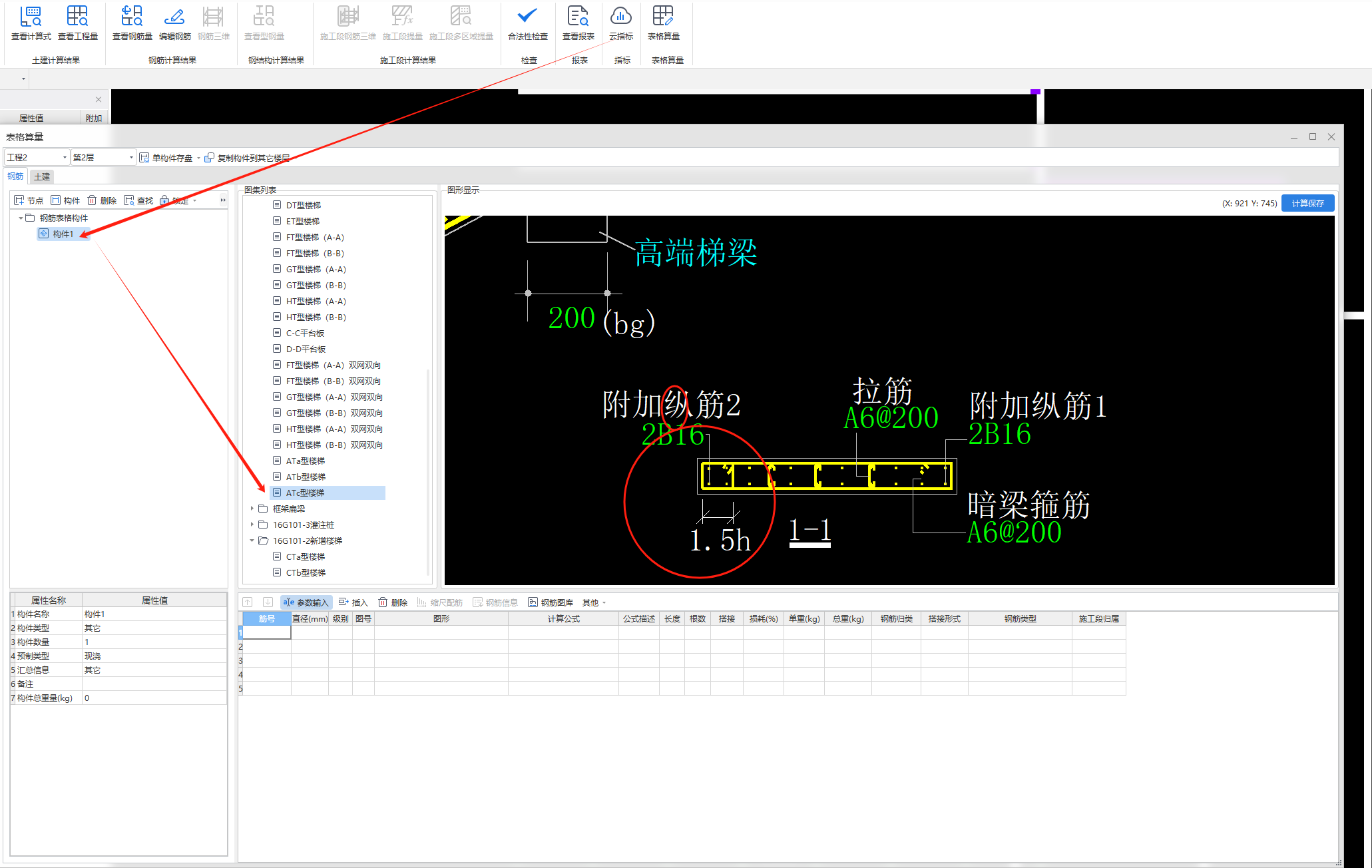Click 构件名称 value 构件1
Image resolution: width=1372 pixels, height=868 pixels.
pyautogui.click(x=154, y=614)
